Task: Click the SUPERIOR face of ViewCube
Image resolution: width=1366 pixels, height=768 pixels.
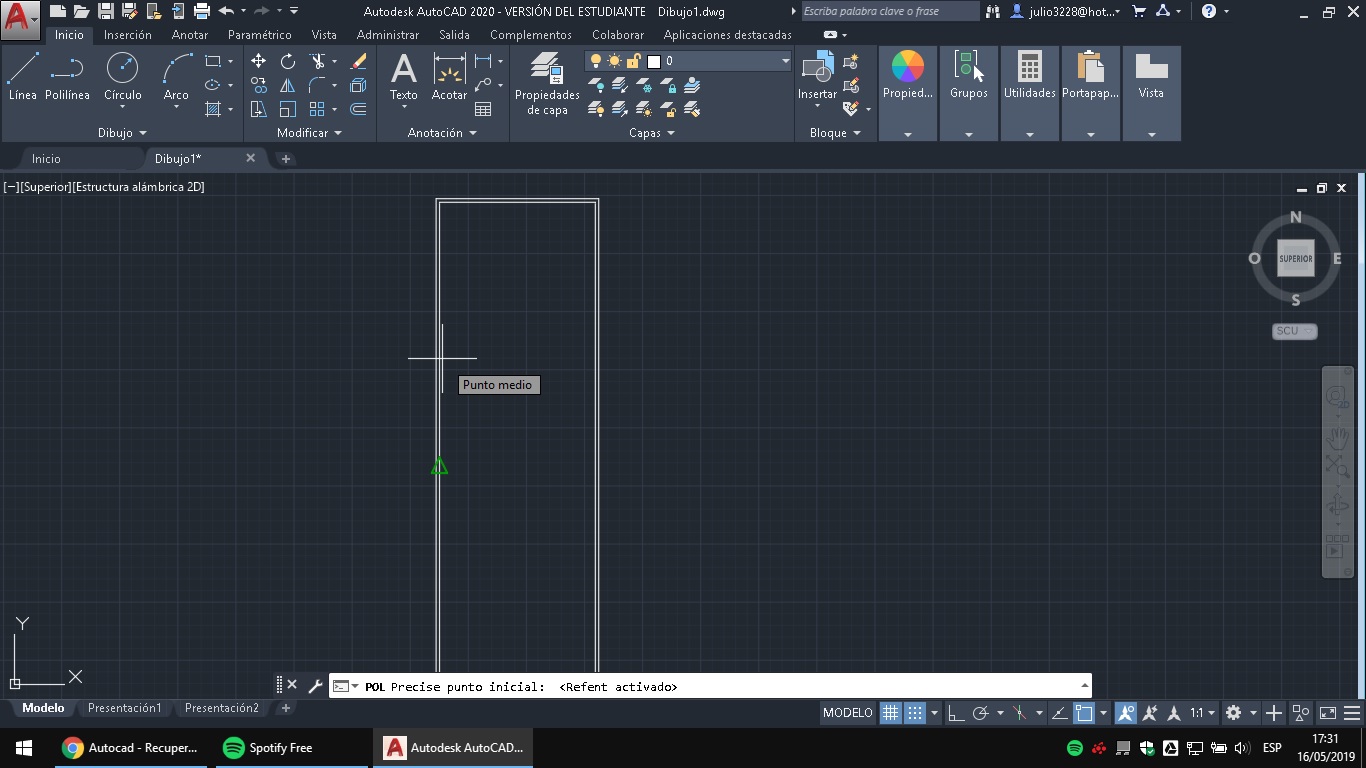Action: [1296, 259]
